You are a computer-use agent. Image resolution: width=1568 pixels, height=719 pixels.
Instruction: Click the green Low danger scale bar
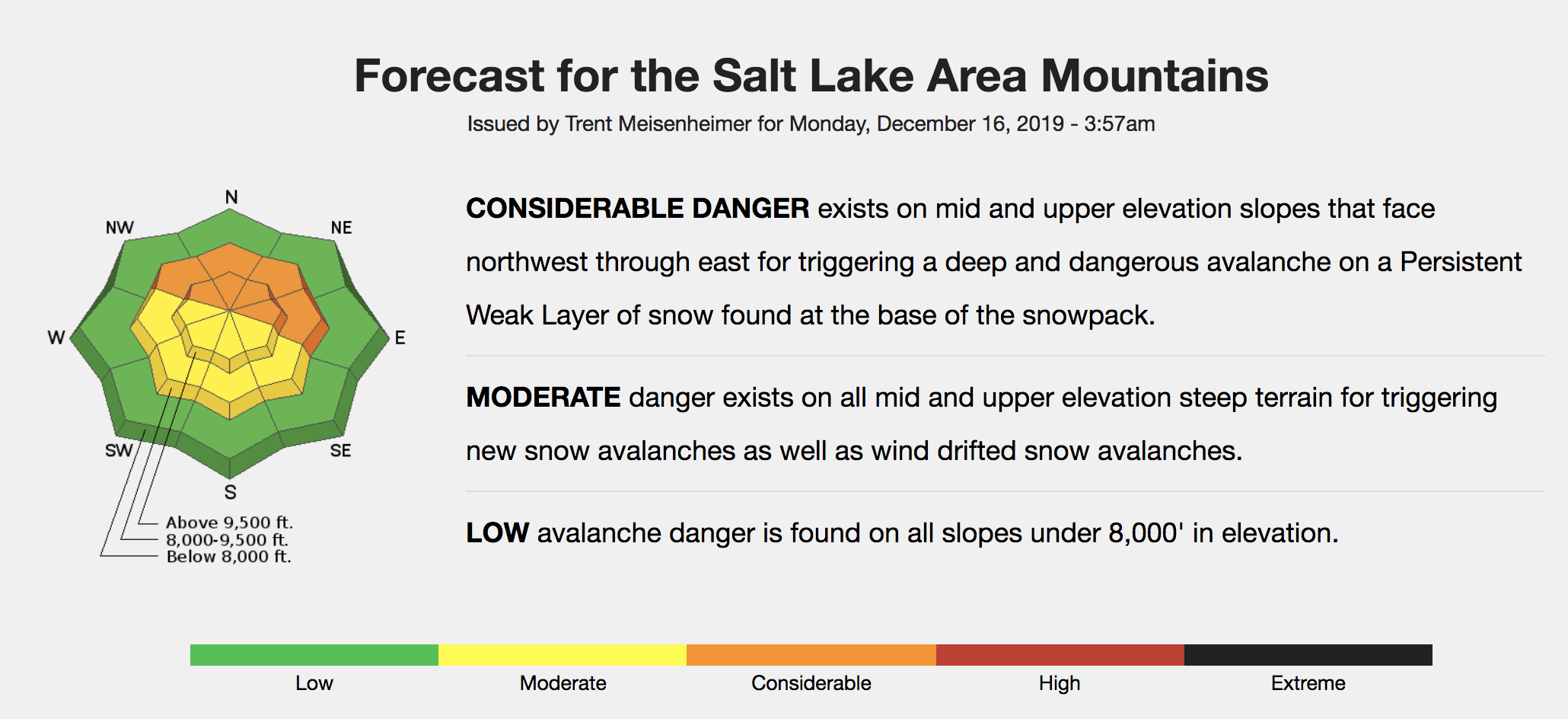point(314,655)
